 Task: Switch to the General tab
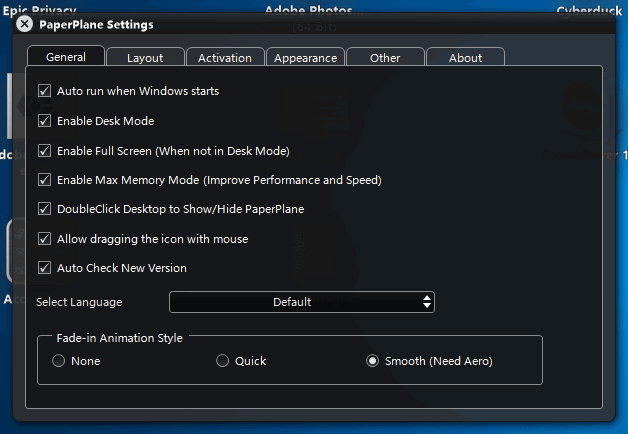66,56
